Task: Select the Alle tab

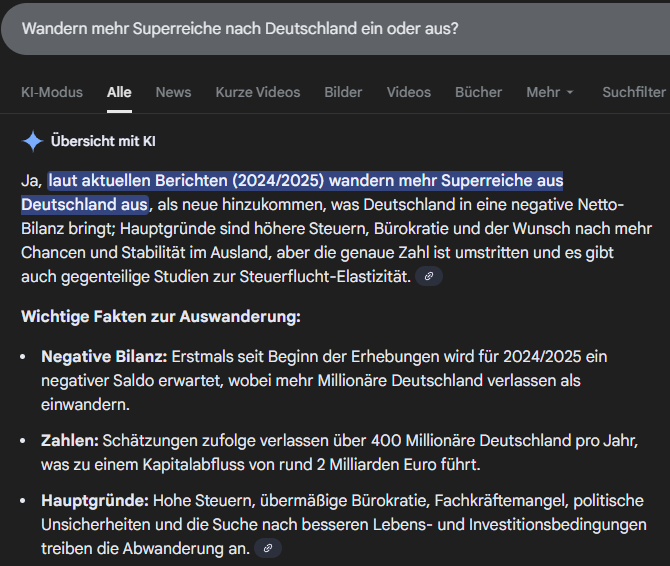Action: 119,92
